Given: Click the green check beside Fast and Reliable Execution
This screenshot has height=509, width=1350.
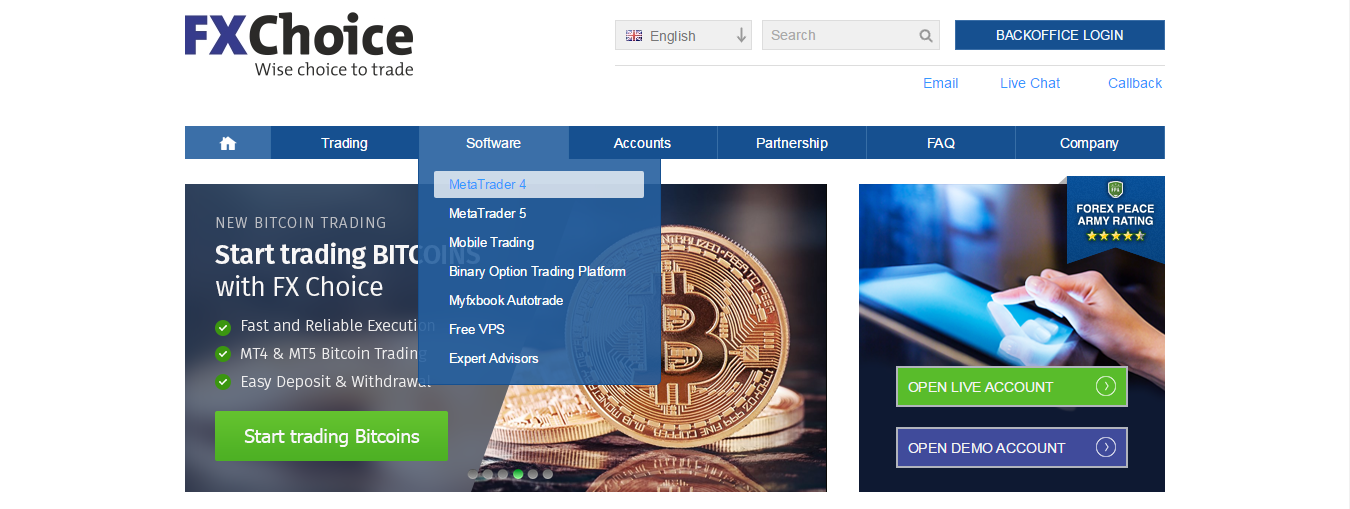Looking at the screenshot, I should coord(223,326).
